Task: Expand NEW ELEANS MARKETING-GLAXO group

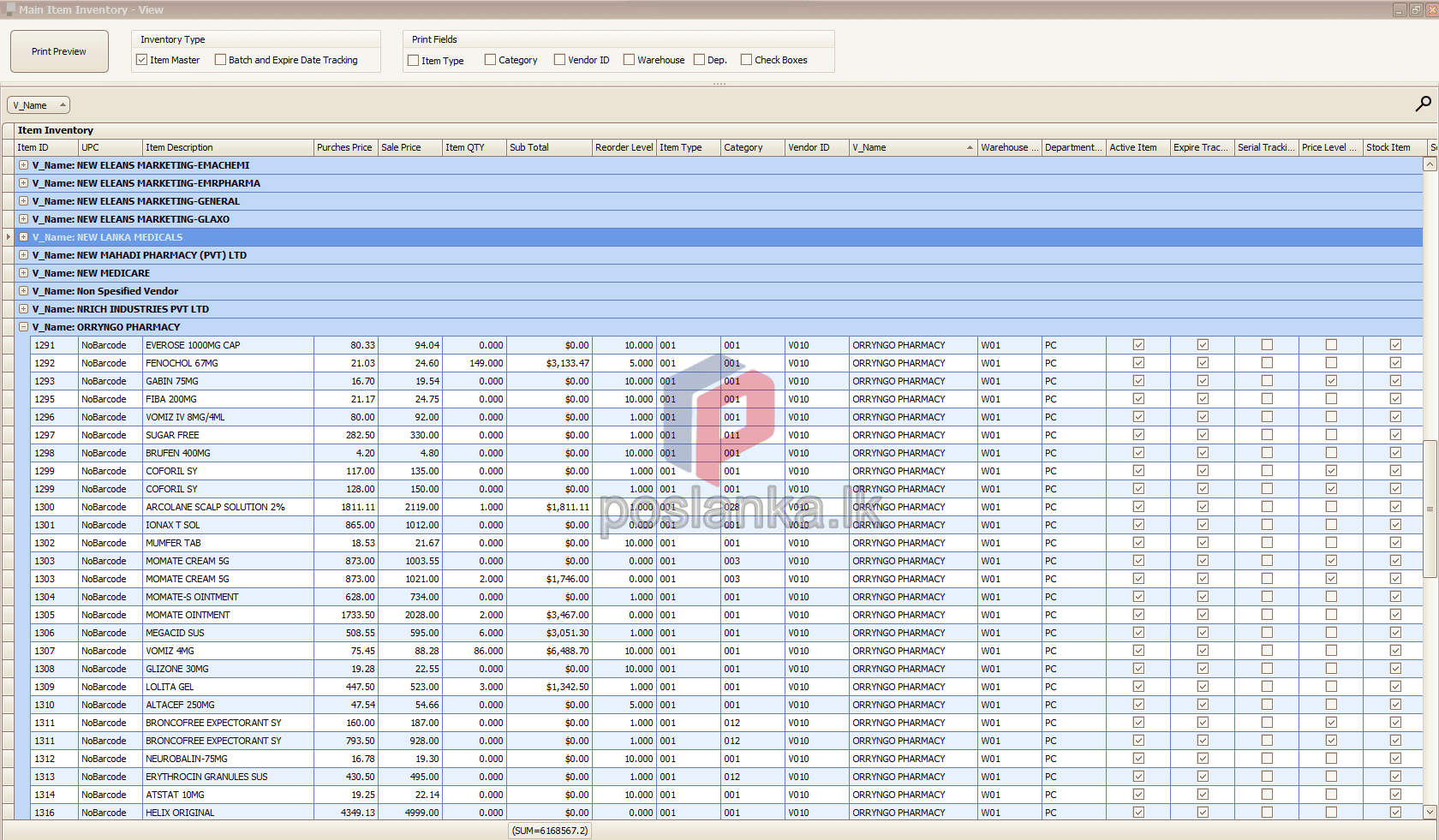Action: (x=24, y=219)
